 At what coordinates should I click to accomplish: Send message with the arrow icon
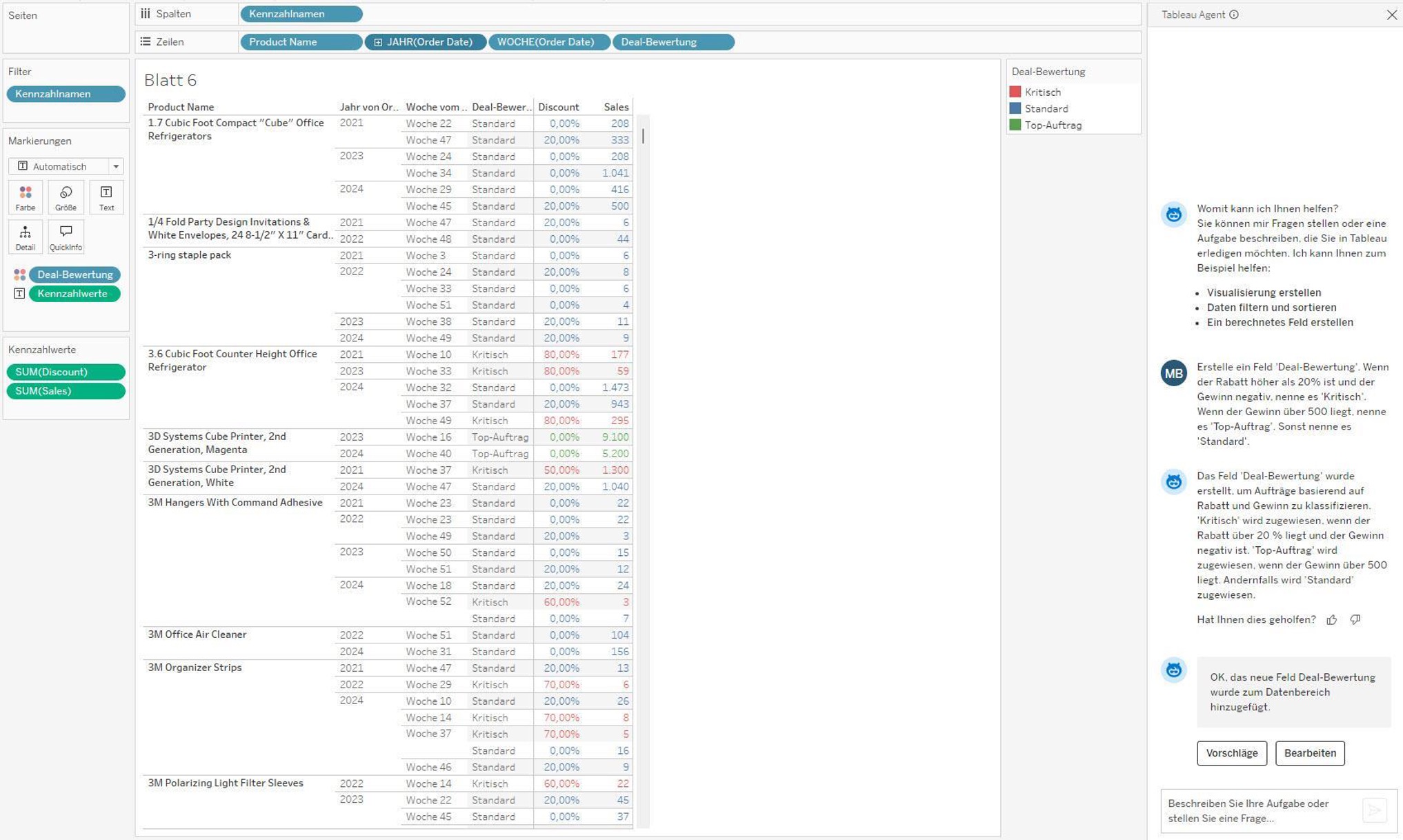tap(1374, 810)
